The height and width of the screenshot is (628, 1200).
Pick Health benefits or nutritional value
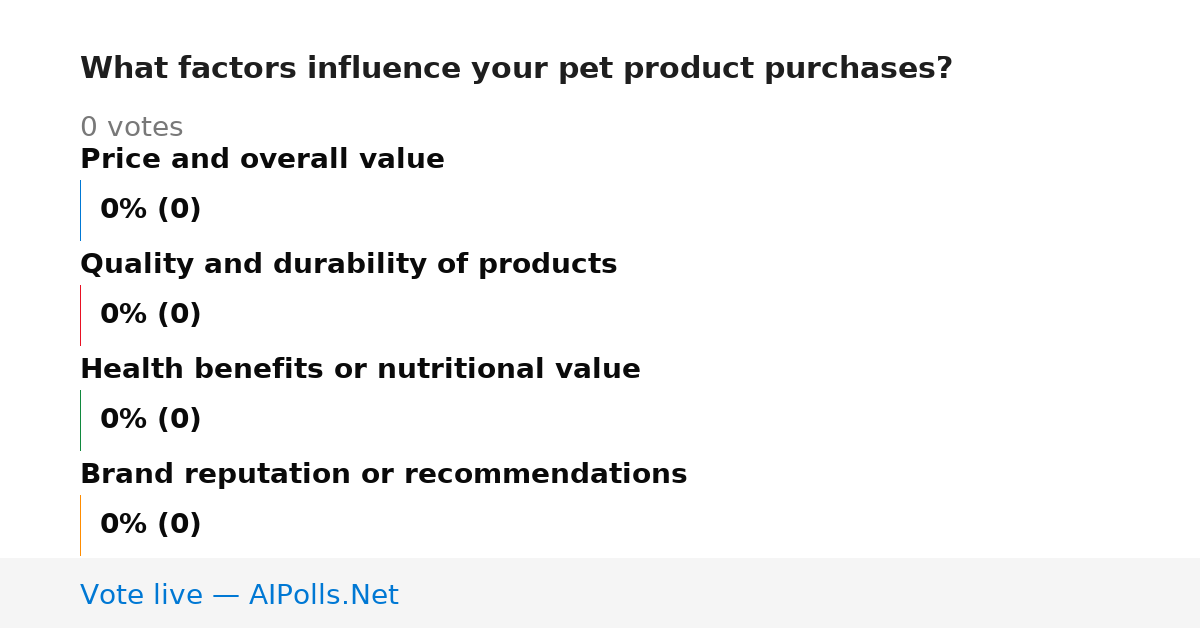pos(360,370)
